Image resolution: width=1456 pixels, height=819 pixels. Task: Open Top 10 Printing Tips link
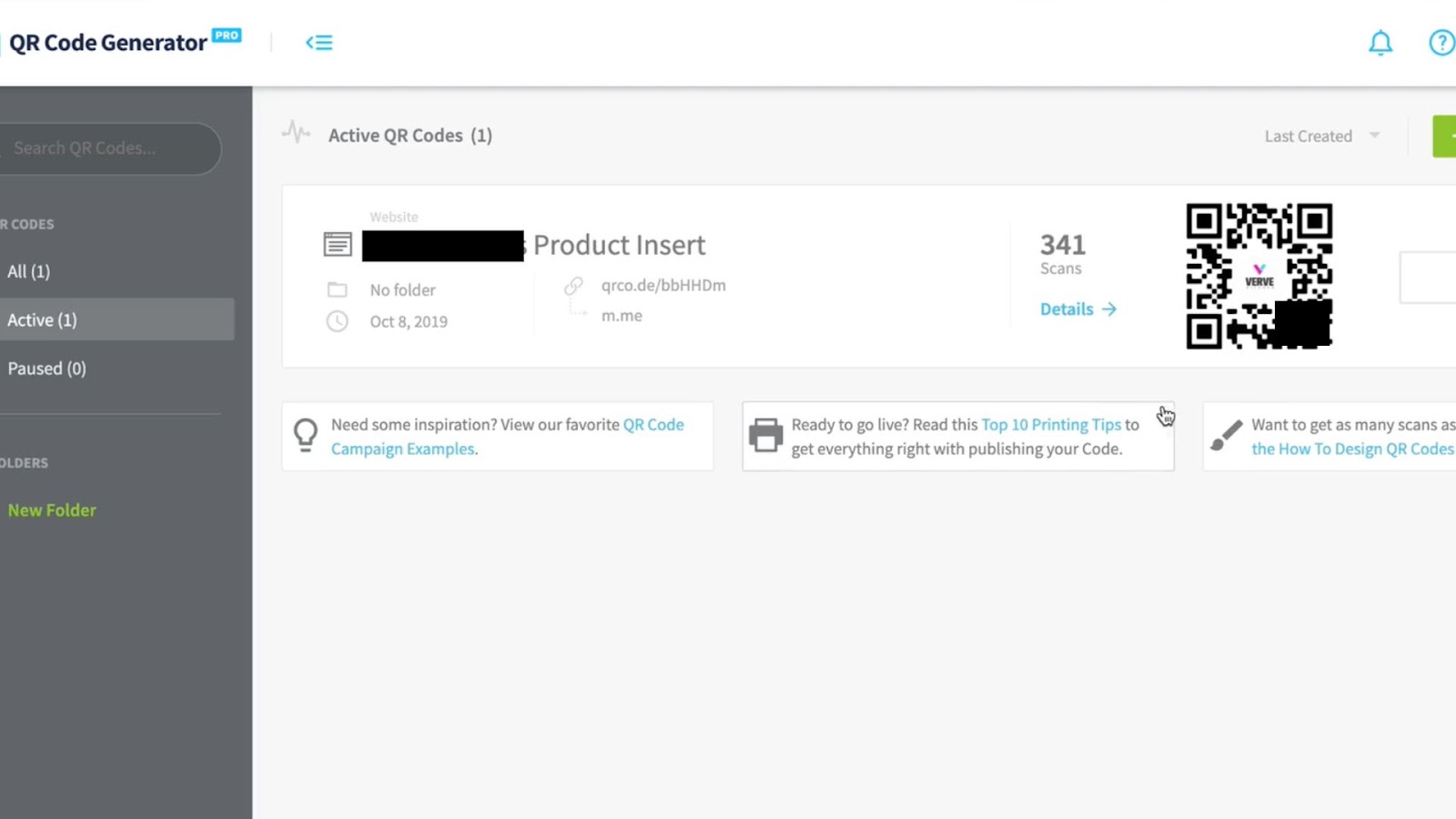click(x=1051, y=425)
